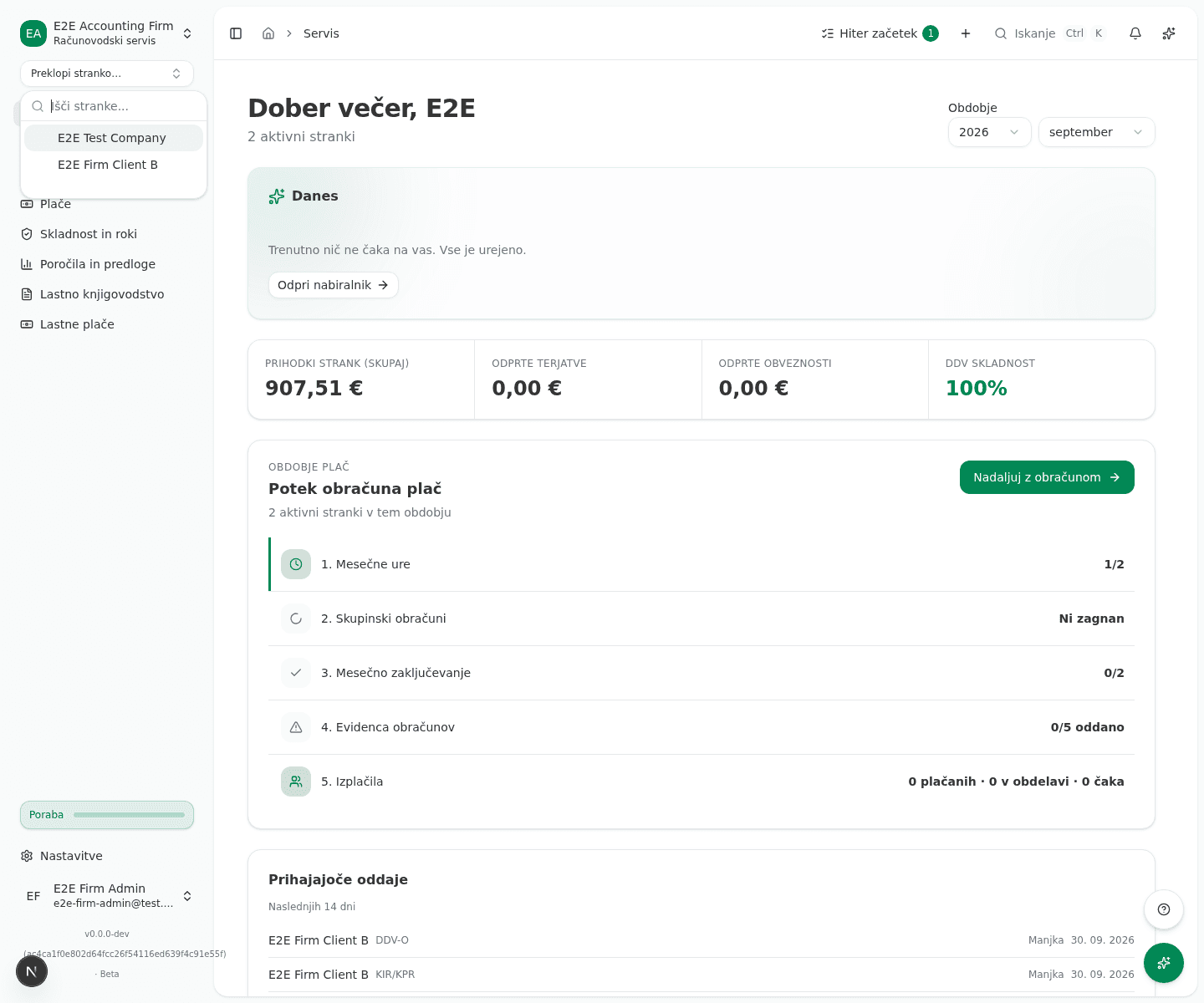The height and width of the screenshot is (1003, 1204).
Task: Select E2E Firm Client B option
Action: point(114,165)
